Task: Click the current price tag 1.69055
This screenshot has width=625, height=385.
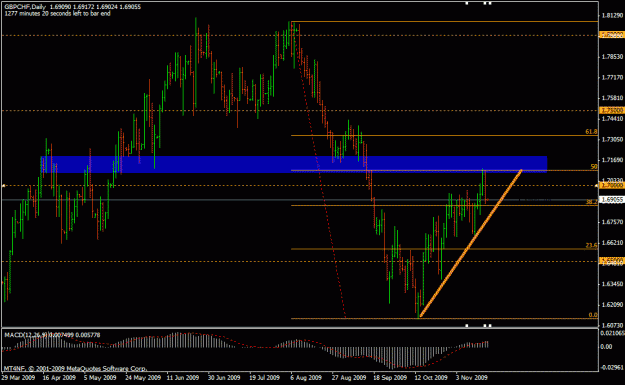Action: (612, 200)
